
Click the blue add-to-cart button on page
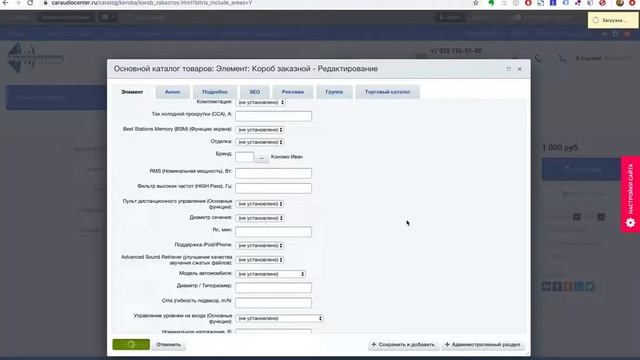[581, 169]
